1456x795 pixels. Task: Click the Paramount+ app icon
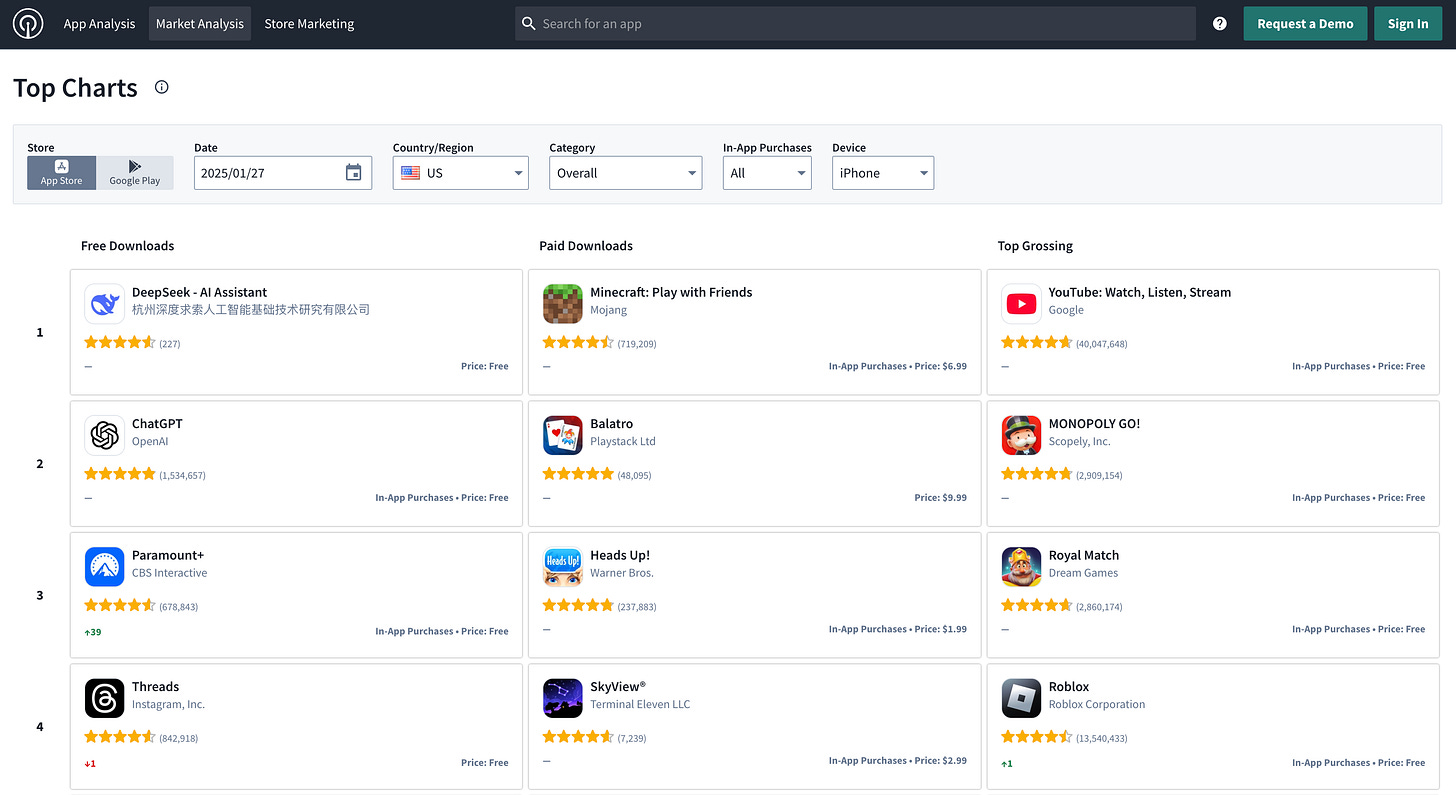pyautogui.click(x=104, y=567)
